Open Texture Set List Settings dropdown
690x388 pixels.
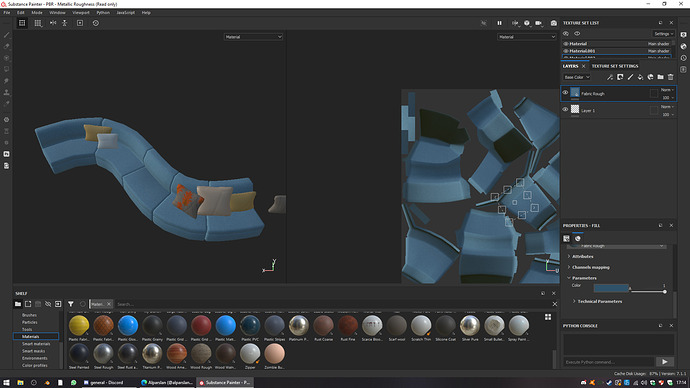(x=663, y=34)
